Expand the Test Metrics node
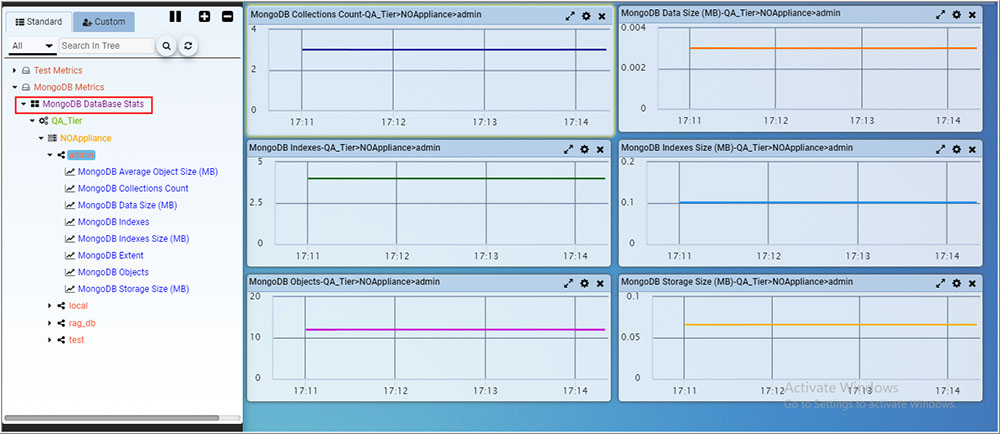Screen dimensions: 1000x434 click(x=14, y=71)
